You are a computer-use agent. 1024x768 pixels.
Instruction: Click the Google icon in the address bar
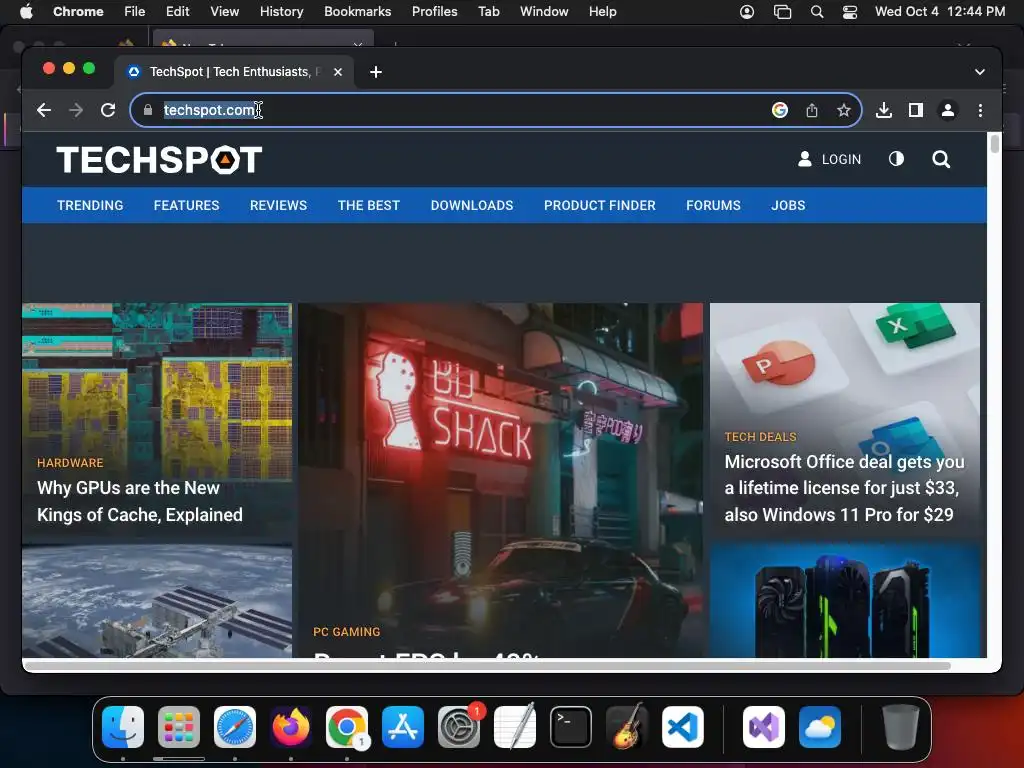click(780, 110)
